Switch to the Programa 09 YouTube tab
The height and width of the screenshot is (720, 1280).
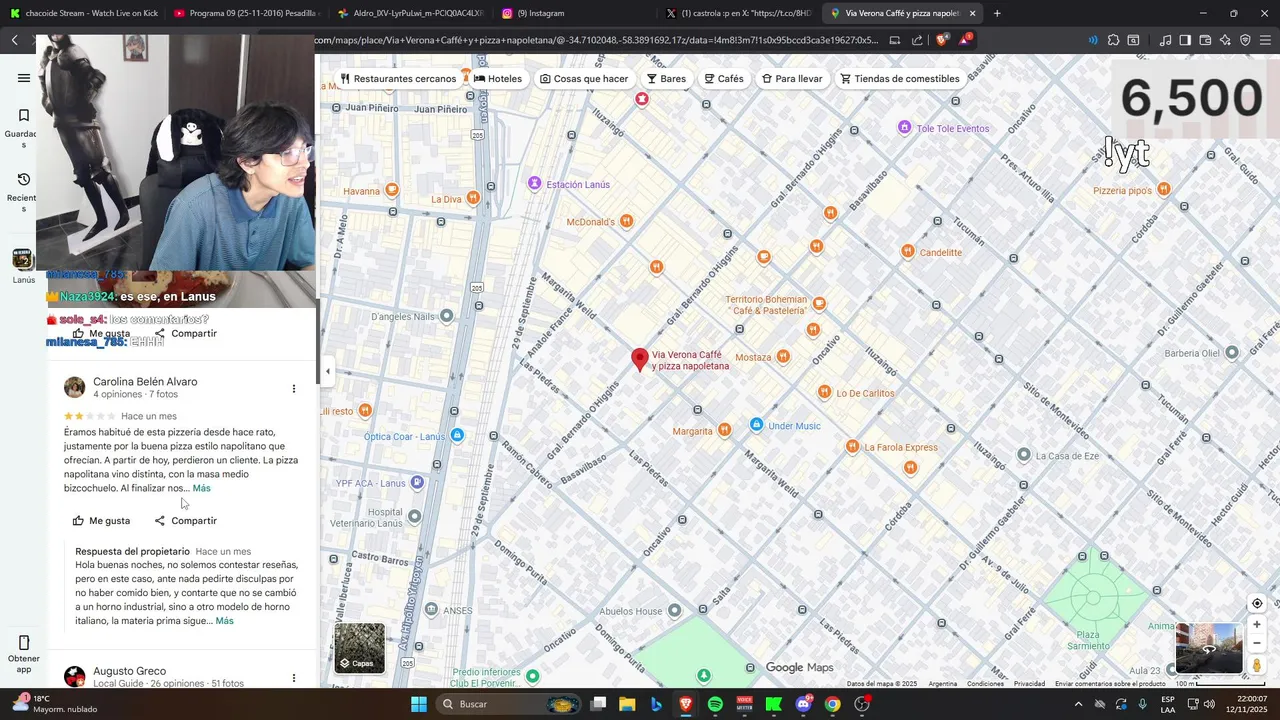point(246,13)
